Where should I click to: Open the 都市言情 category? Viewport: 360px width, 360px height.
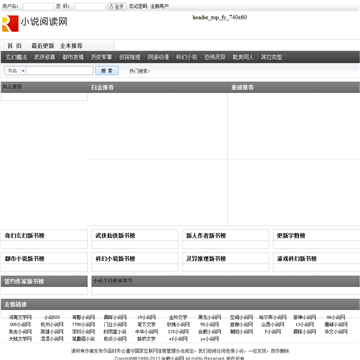pos(73,57)
